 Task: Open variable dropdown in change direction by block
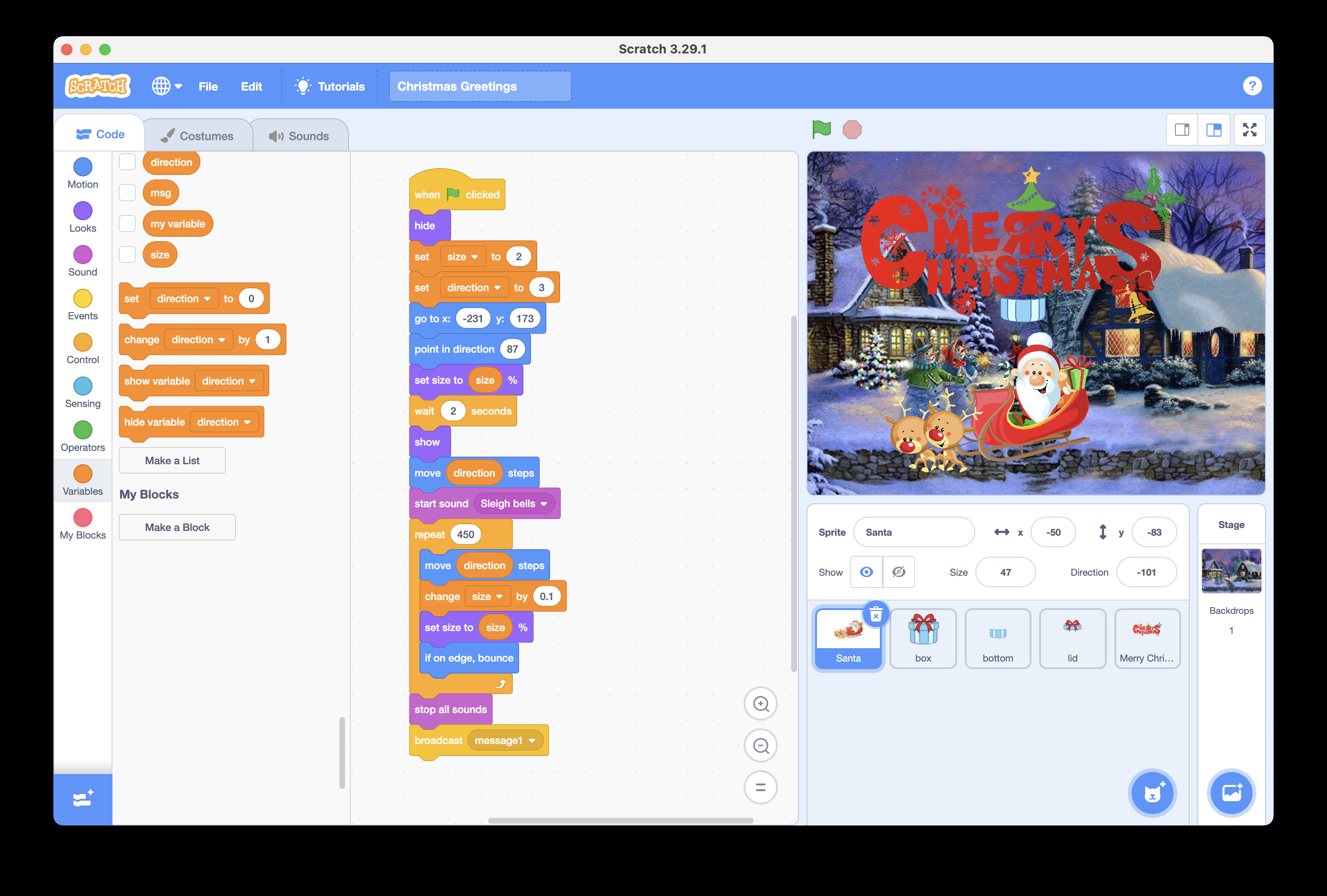[x=199, y=340]
